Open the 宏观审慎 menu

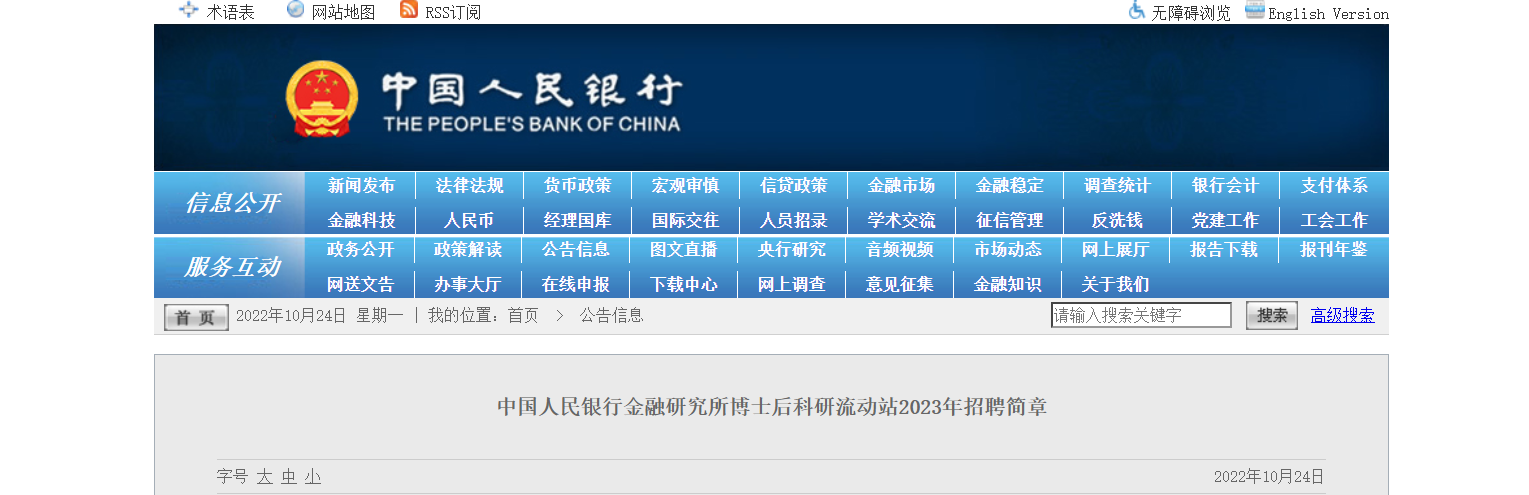(685, 186)
